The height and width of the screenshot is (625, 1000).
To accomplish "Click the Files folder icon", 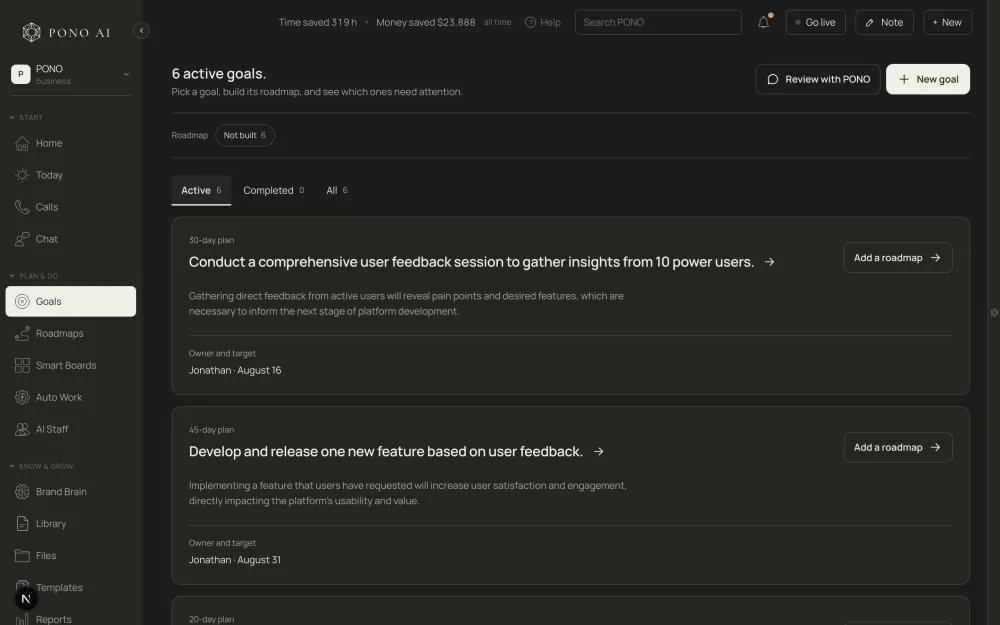I will click(22, 555).
